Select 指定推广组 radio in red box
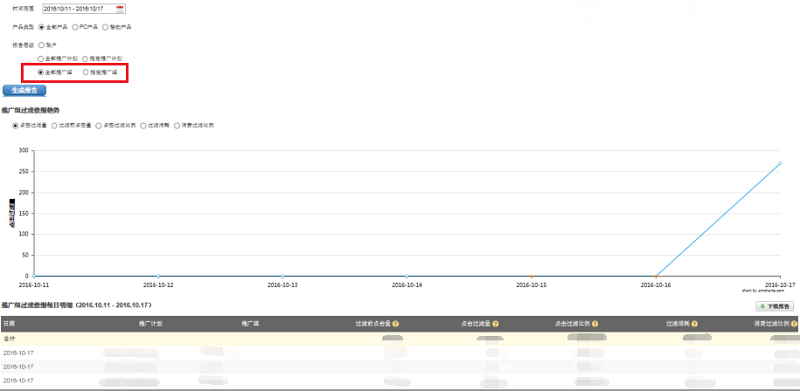 [x=86, y=72]
